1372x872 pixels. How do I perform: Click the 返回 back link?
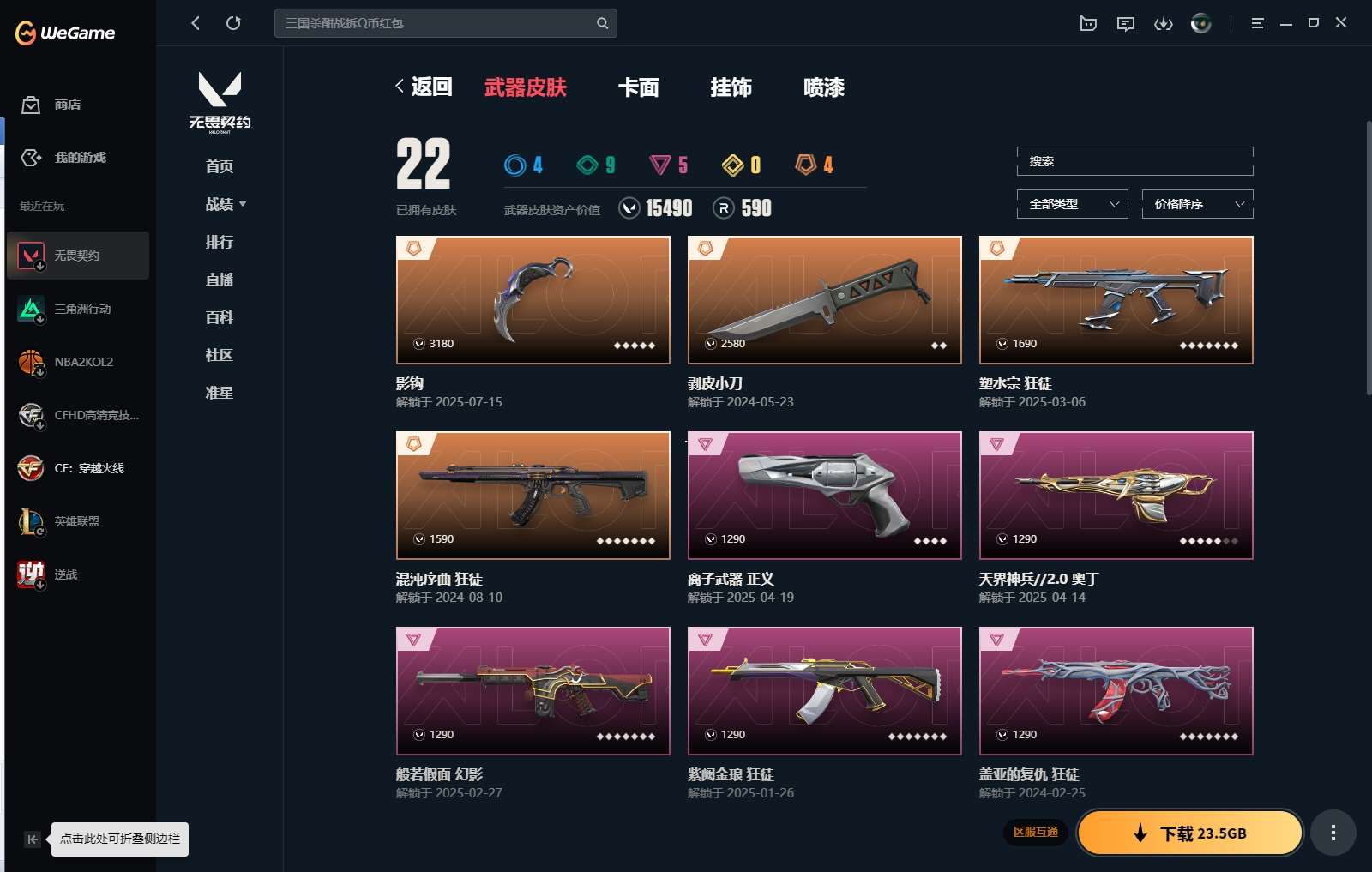[424, 87]
